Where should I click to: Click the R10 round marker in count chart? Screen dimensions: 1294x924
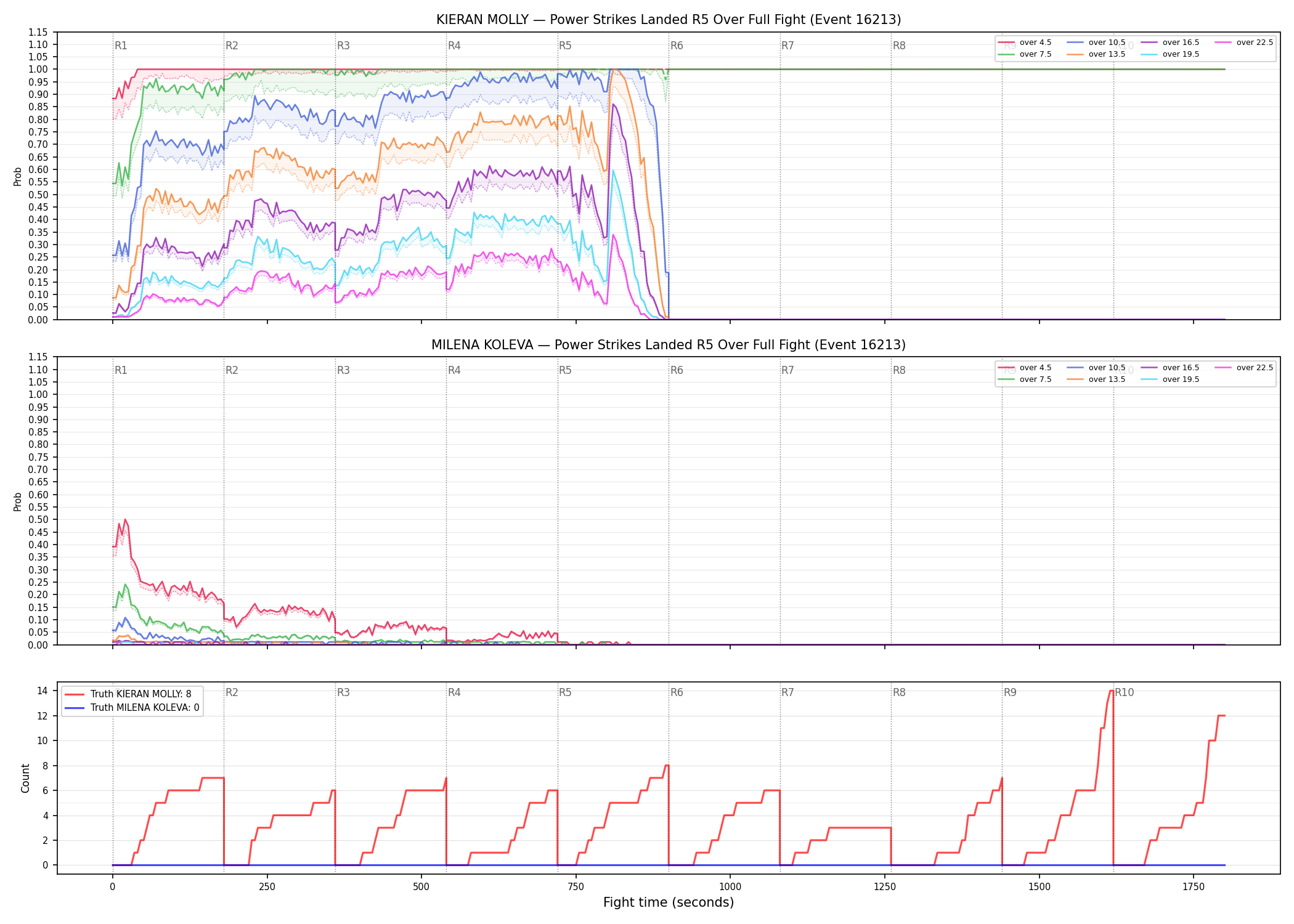(1125, 692)
